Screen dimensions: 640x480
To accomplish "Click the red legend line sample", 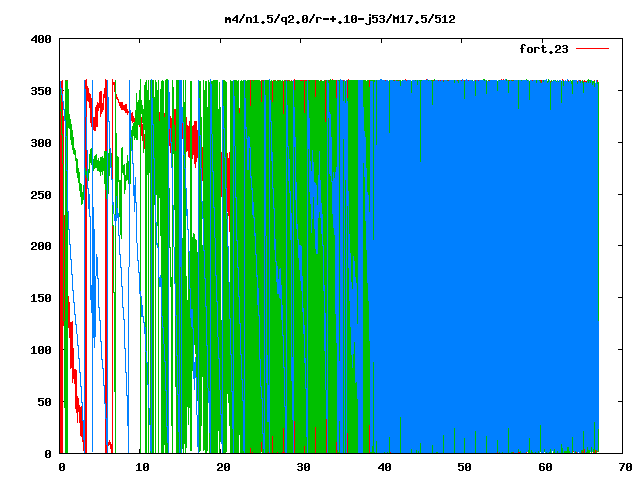I will pos(592,49).
